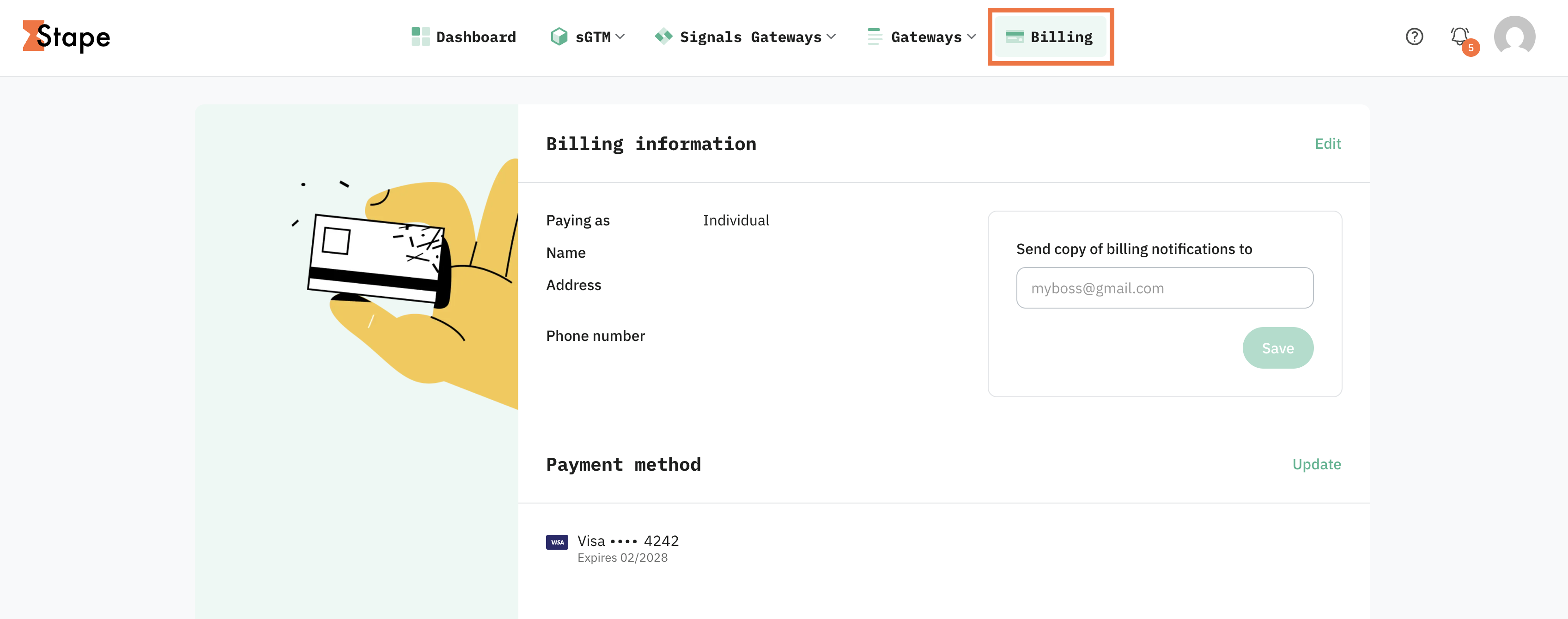The height and width of the screenshot is (619, 1568).
Task: Click the notification badge showing 5
Action: click(x=1471, y=48)
